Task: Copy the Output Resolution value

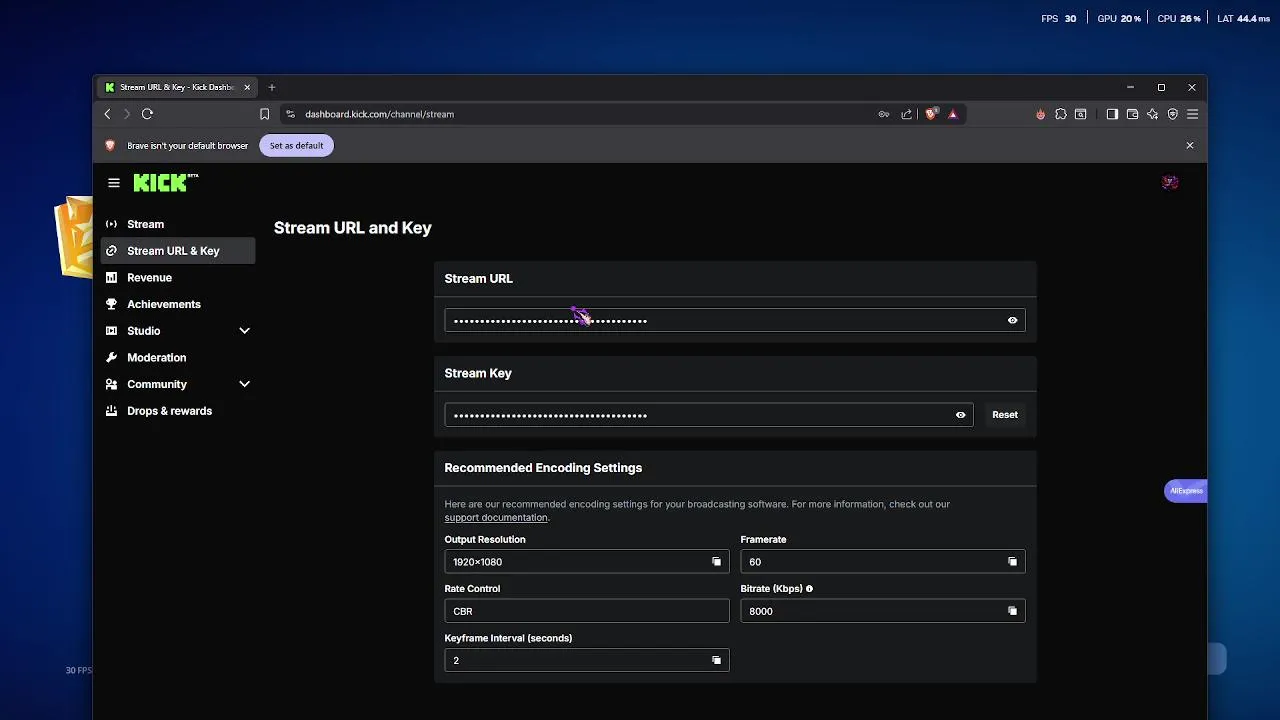Action: pos(716,562)
